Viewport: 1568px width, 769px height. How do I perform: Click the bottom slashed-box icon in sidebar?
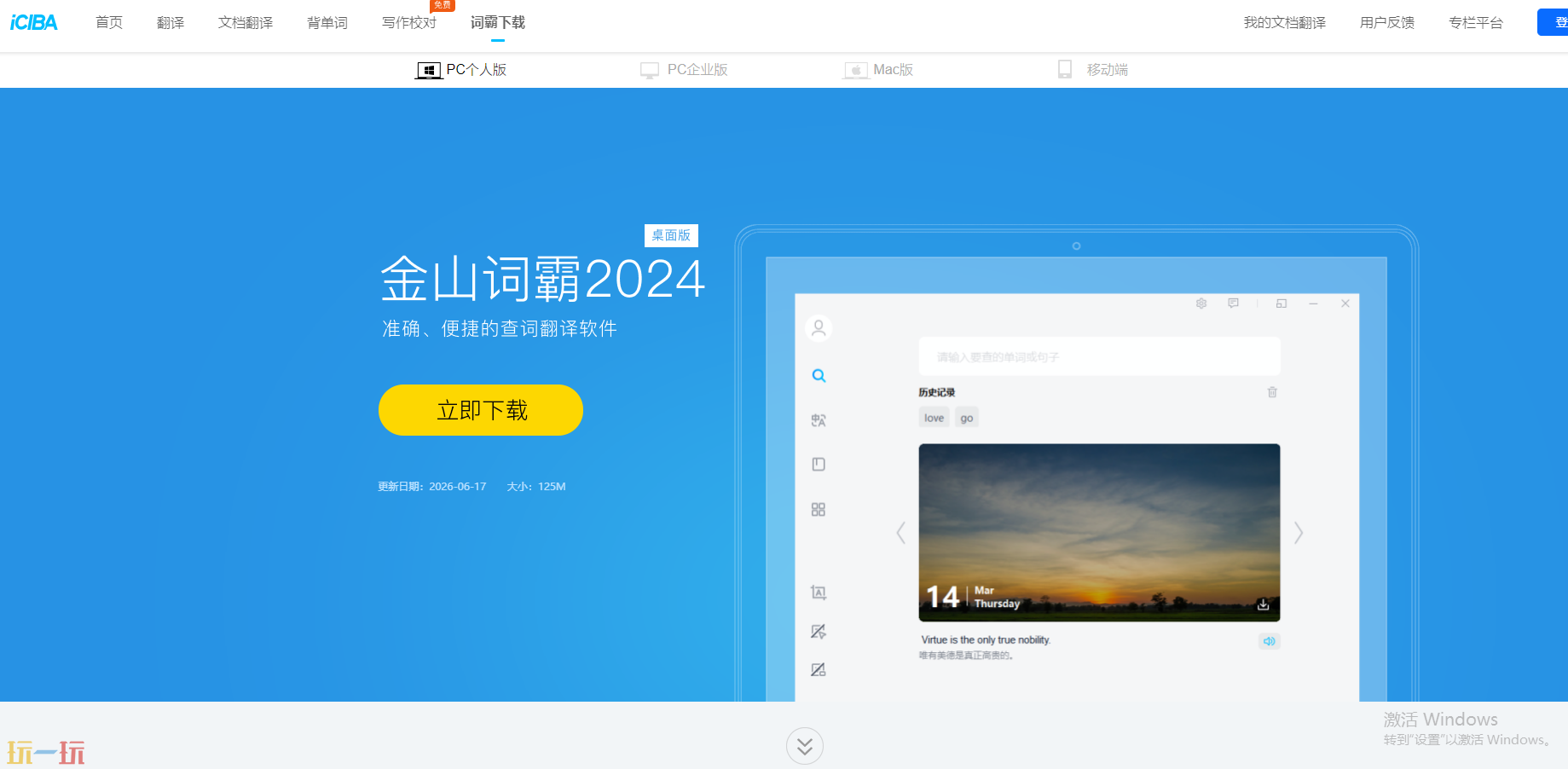(819, 670)
